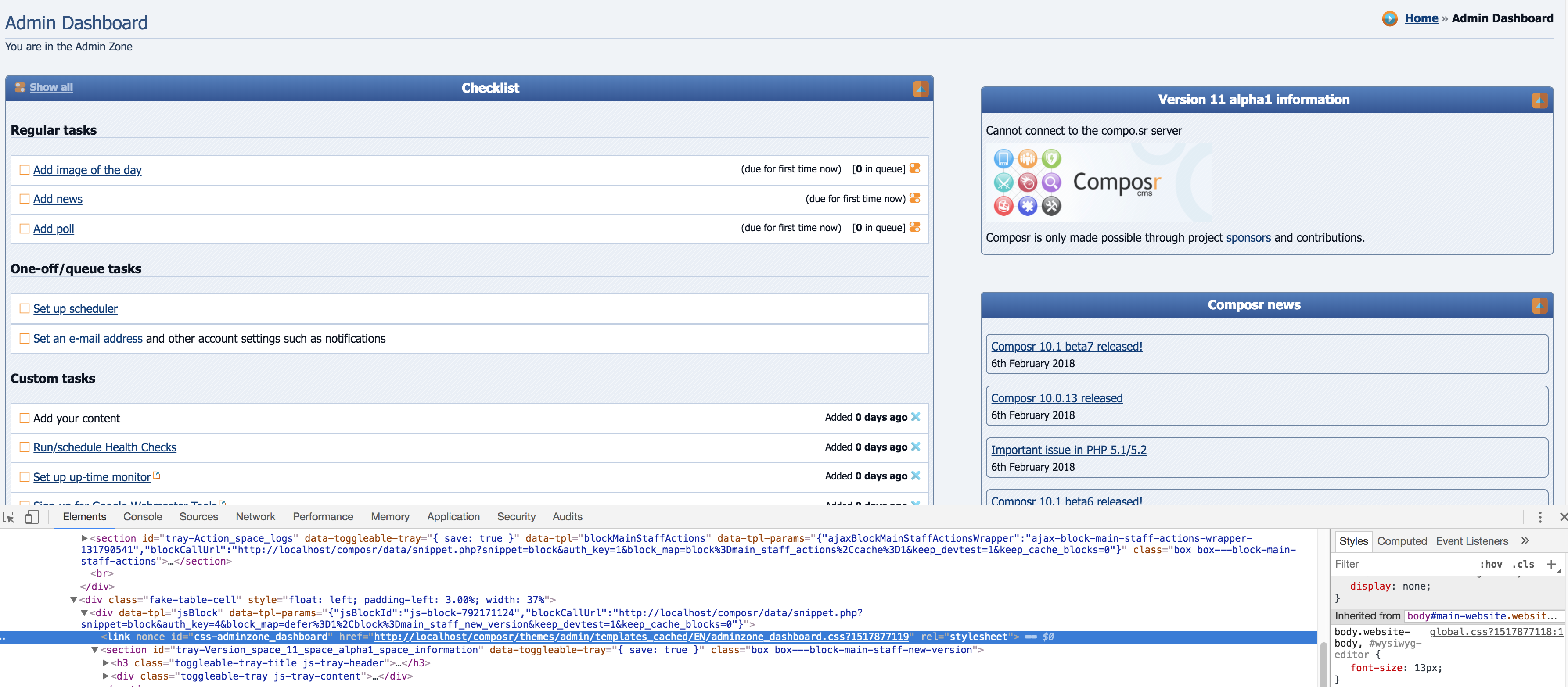
Task: Expand the tray-Action_space_logs section node
Action: click(x=85, y=538)
